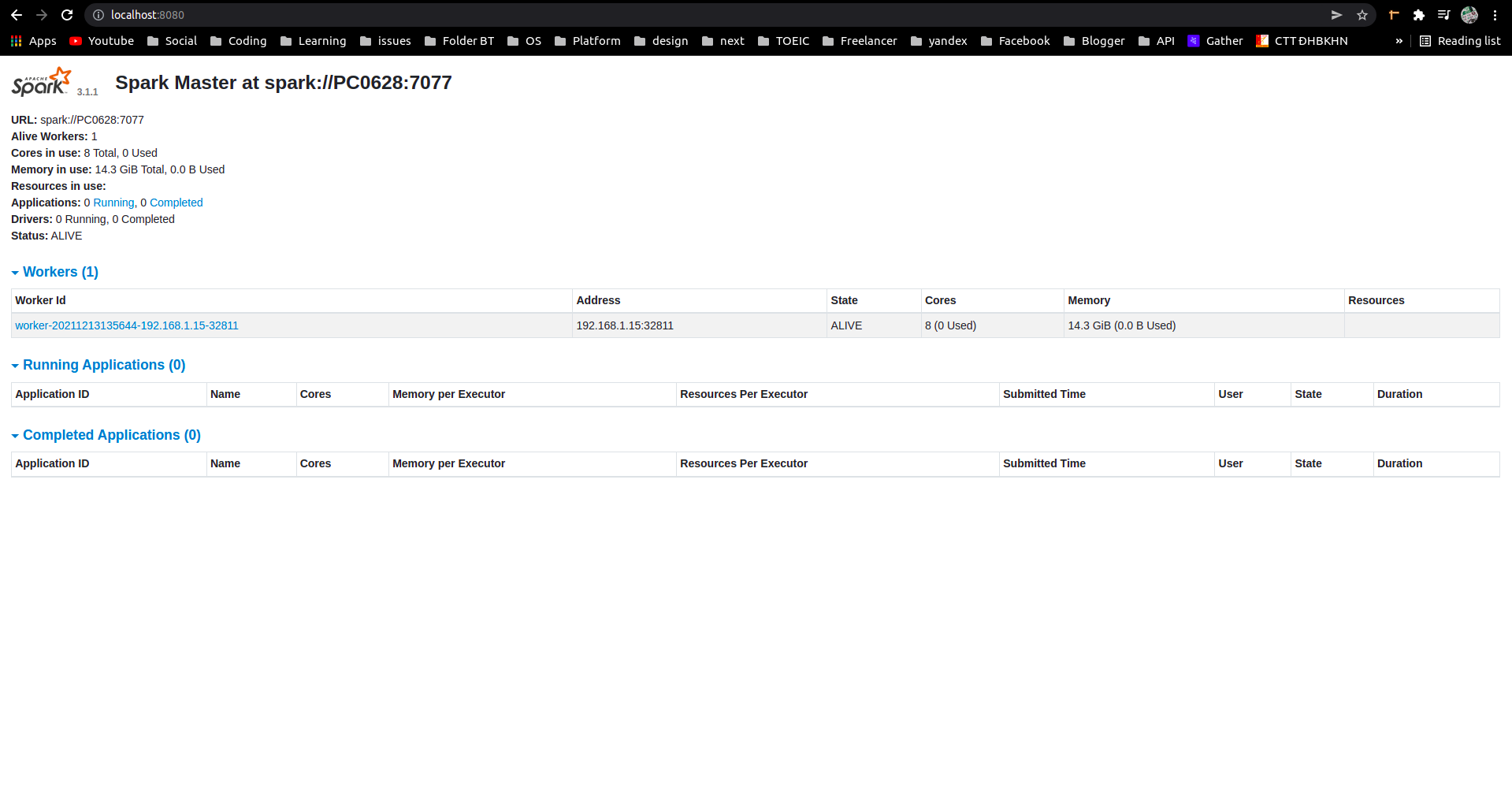This screenshot has width=1512, height=803.
Task: Click the Spark version 3.1.1 label
Action: [87, 92]
